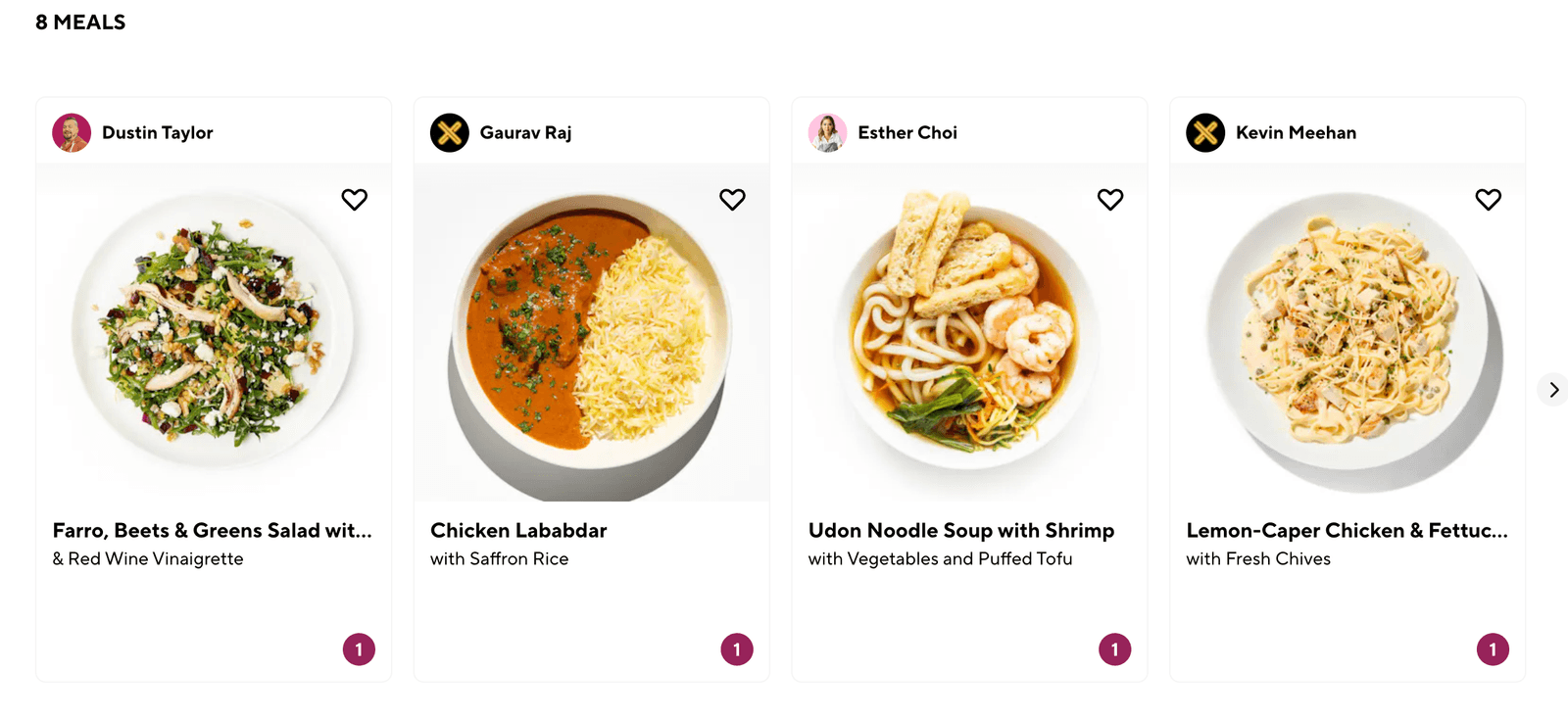
Task: Click Gaurav Raj's chef logo icon
Action: coord(450,133)
